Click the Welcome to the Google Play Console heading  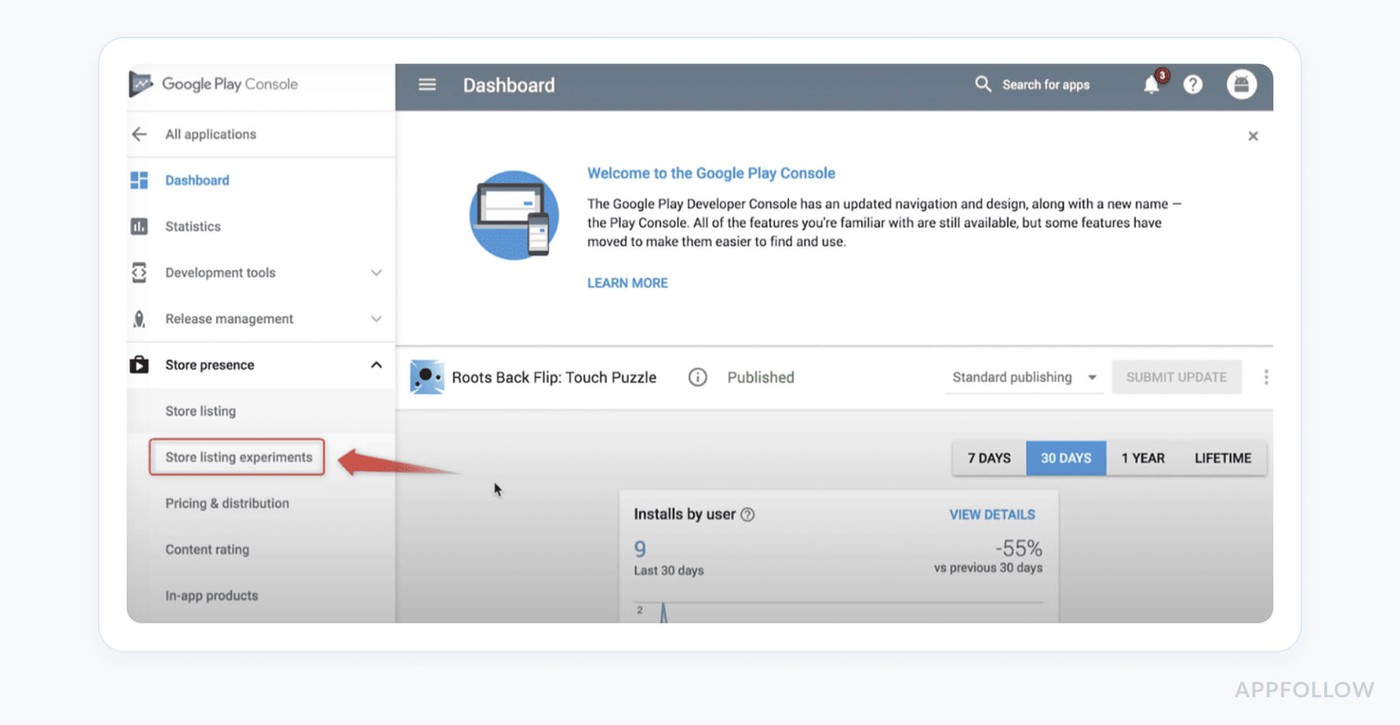[x=711, y=173]
